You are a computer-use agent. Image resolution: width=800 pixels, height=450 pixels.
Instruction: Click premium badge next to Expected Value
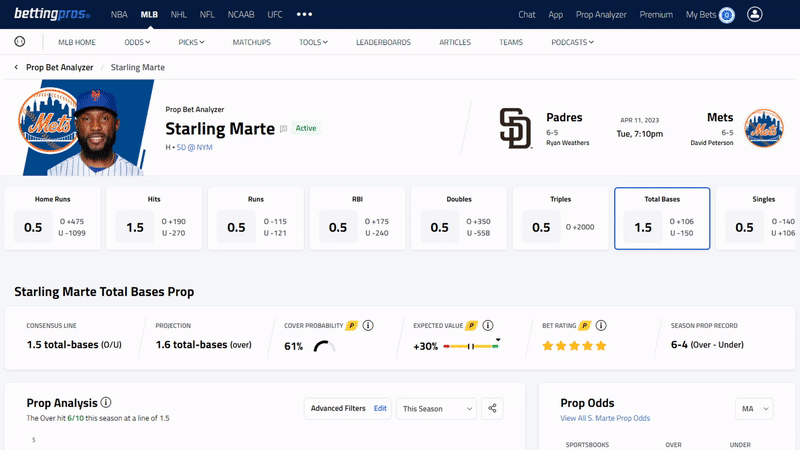point(471,326)
